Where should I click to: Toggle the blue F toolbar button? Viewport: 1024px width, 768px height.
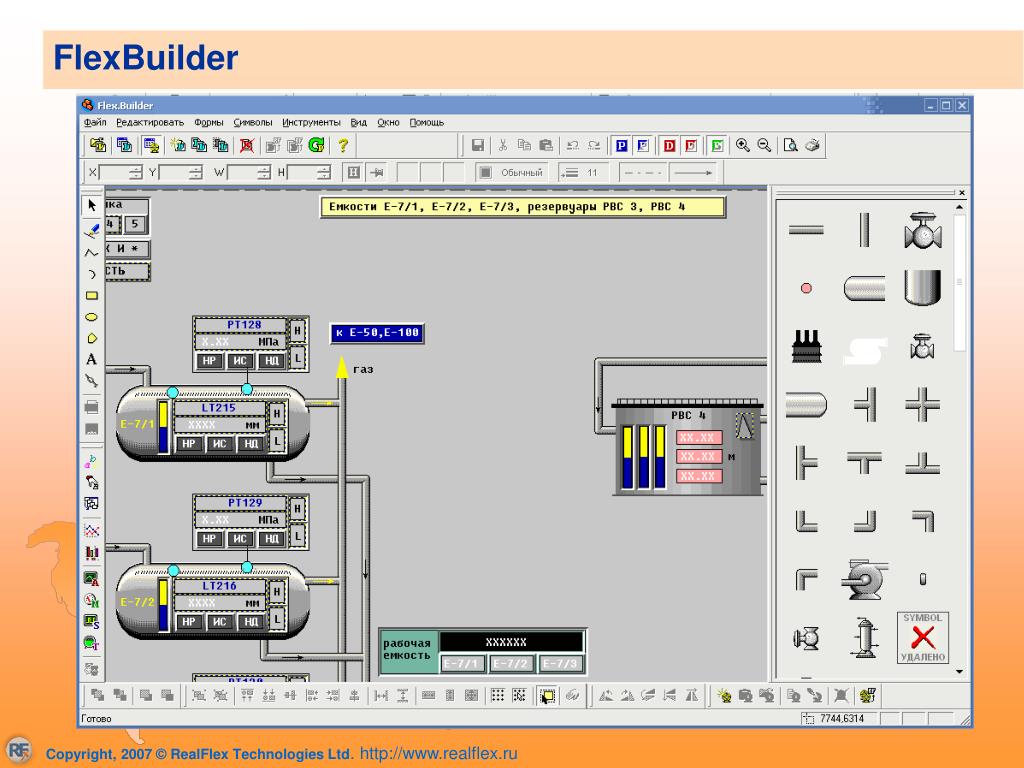coord(643,145)
